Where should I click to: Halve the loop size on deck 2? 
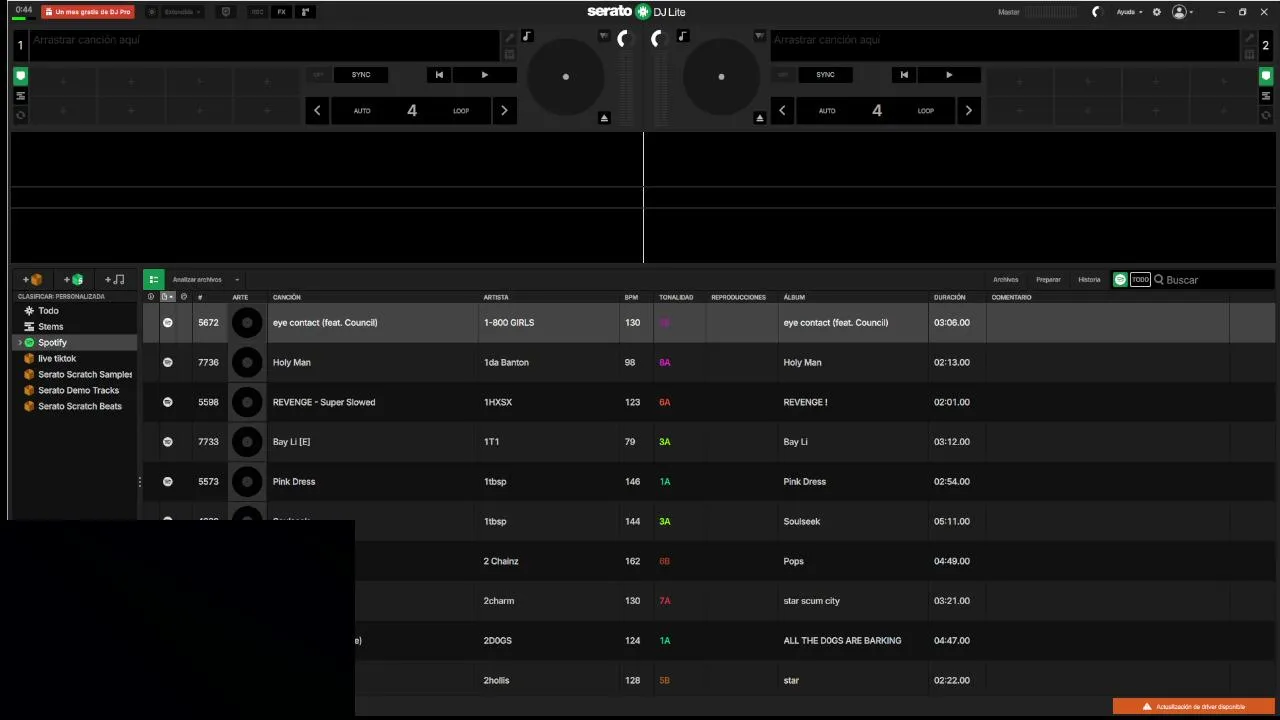point(782,110)
